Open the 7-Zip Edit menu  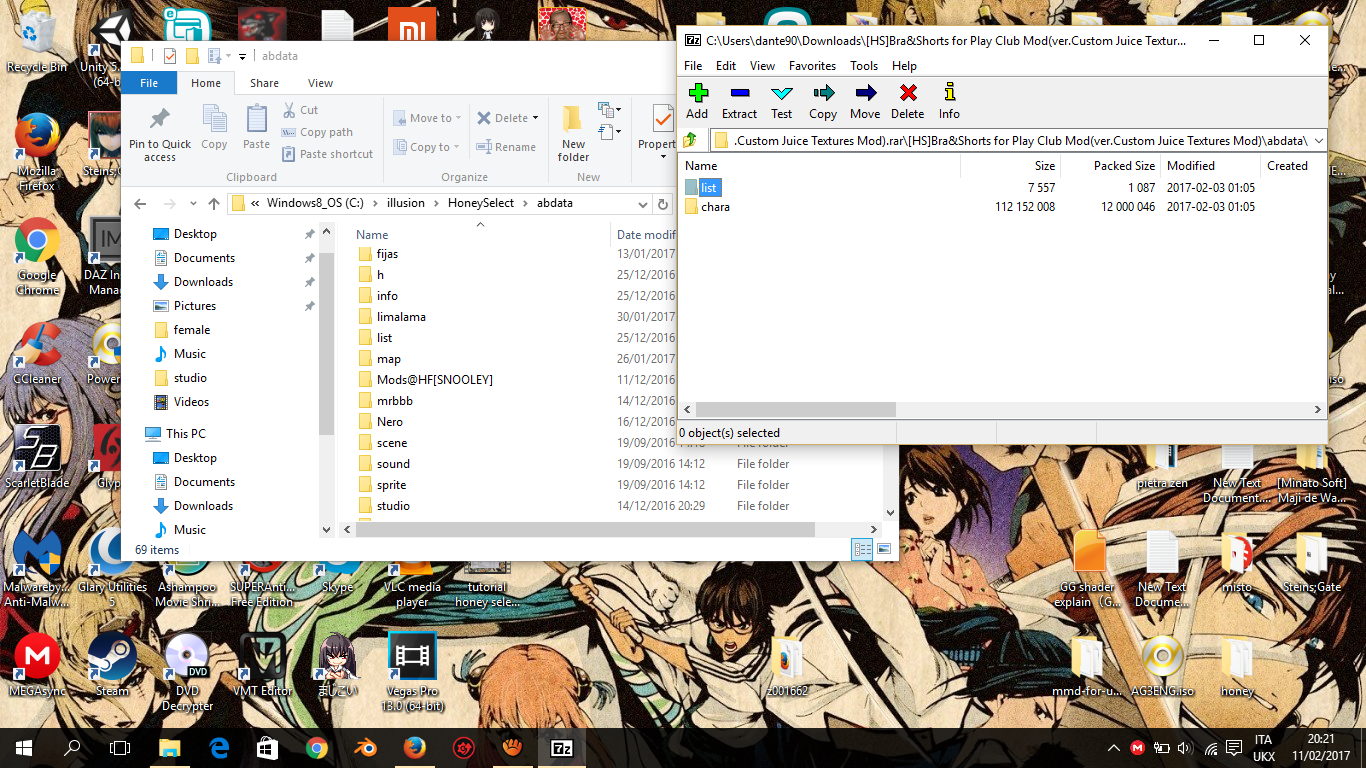[x=726, y=66]
